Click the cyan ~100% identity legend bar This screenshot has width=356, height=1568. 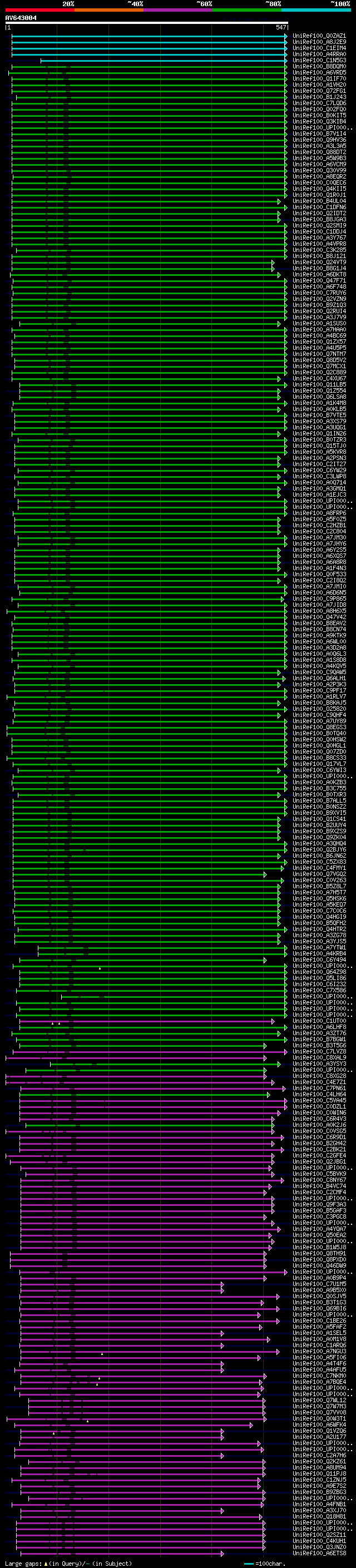(x=317, y=10)
